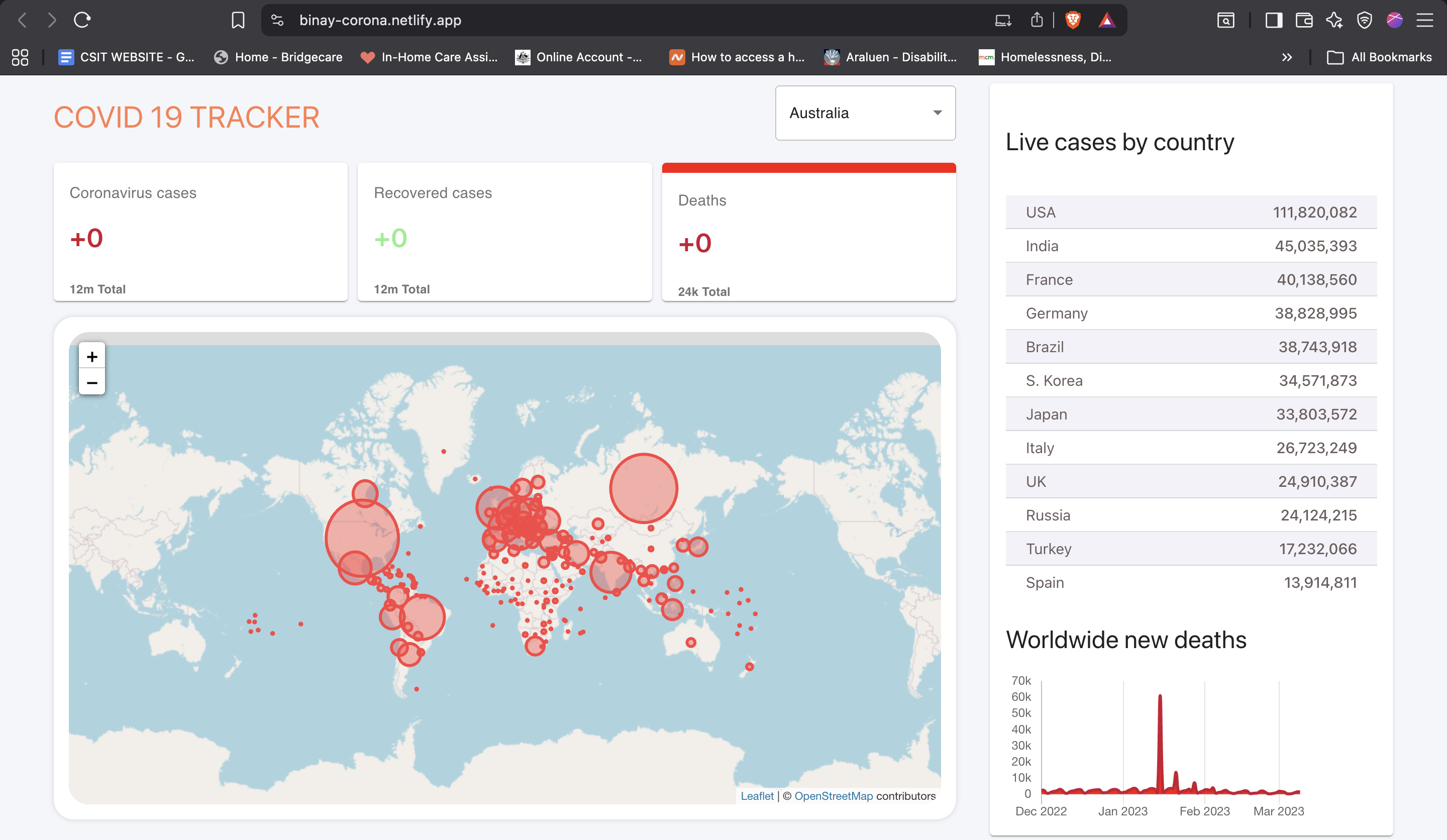Open the browser hamburger menu

click(1424, 20)
